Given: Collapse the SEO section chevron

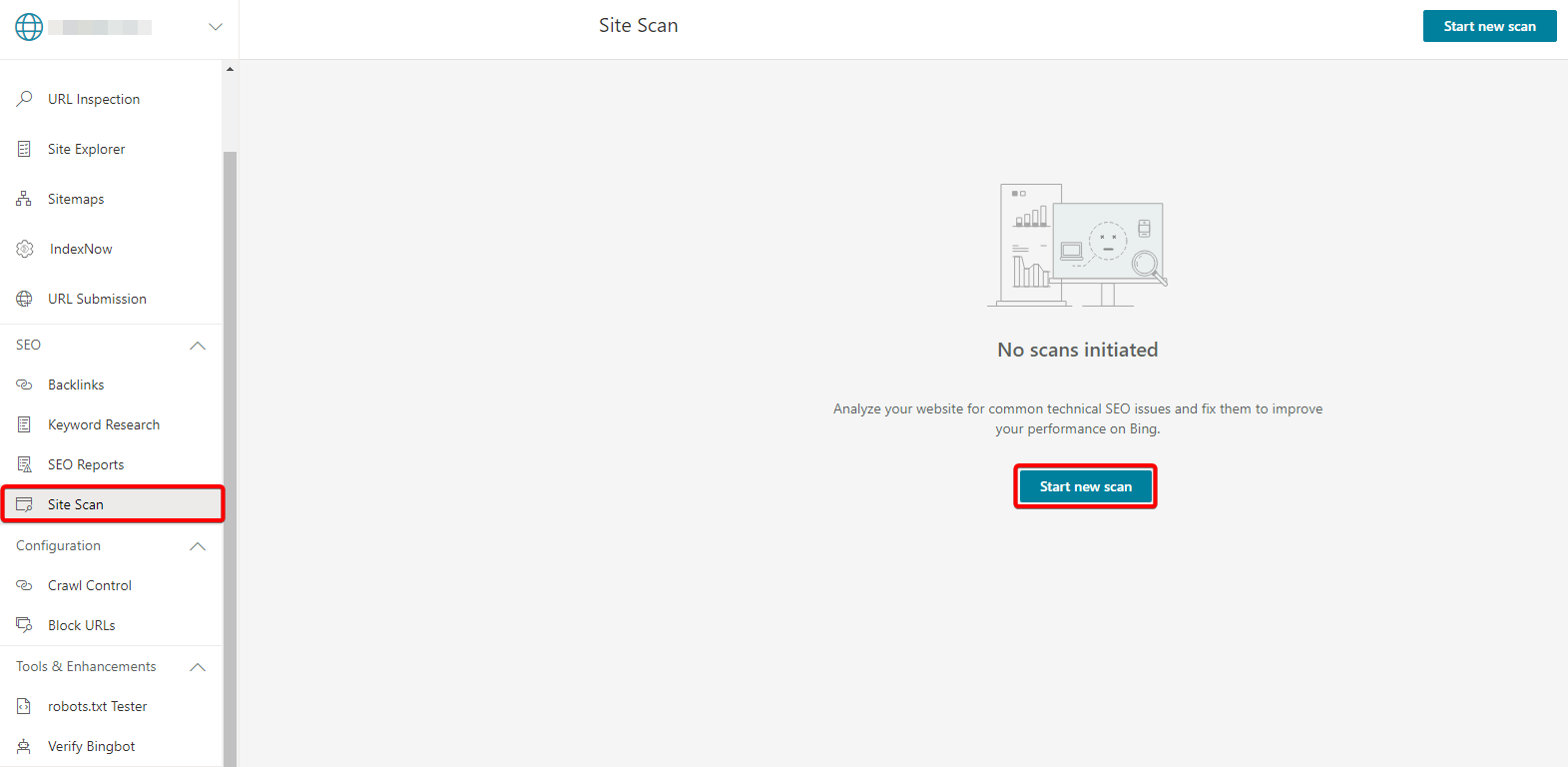Looking at the screenshot, I should click(198, 346).
